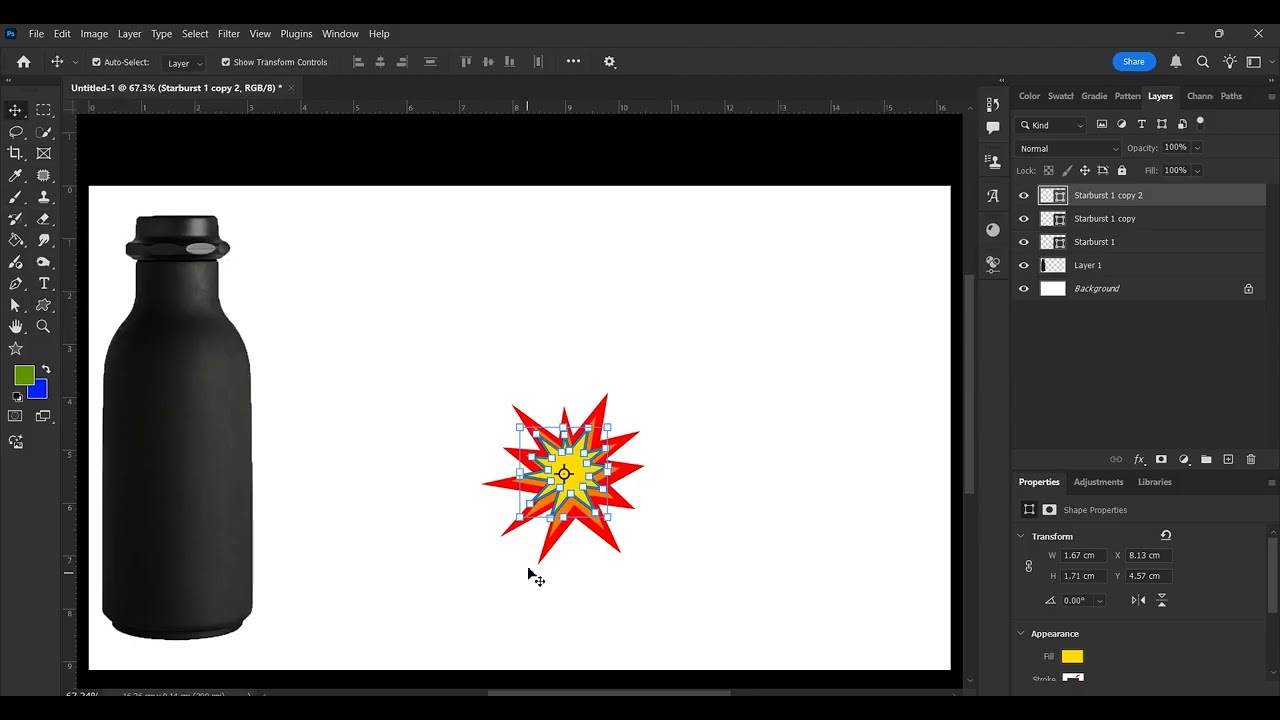Open the rotation angle dropdown
The height and width of the screenshot is (720, 1280).
1099,601
